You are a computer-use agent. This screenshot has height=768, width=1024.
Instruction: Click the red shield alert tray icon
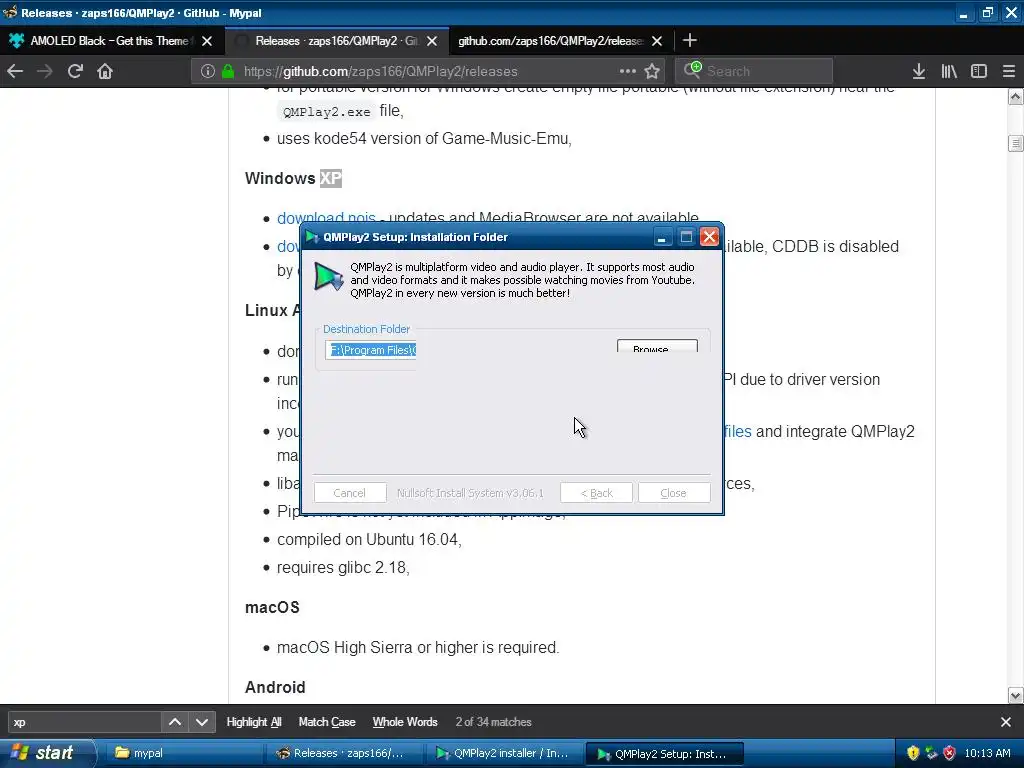950,753
